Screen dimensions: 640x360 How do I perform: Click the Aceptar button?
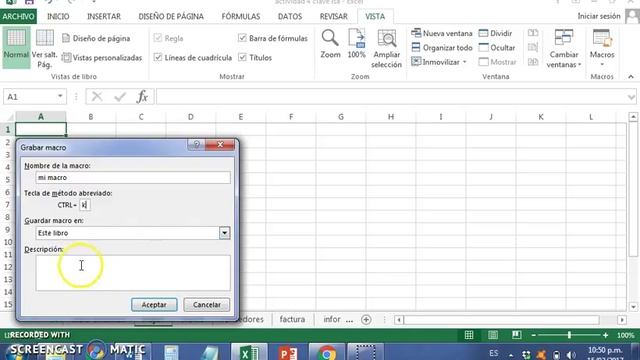[154, 304]
